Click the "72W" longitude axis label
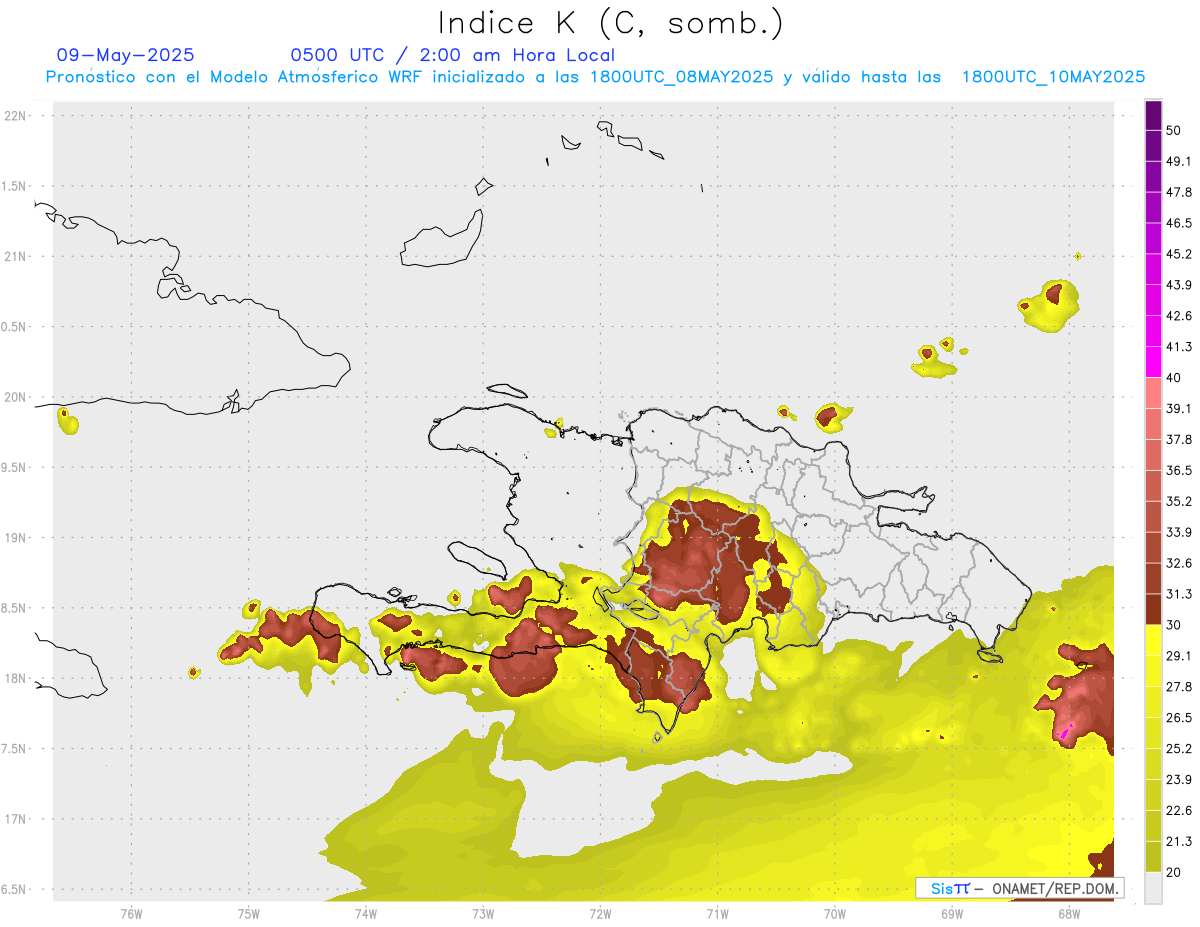This screenshot has height=927, width=1200. point(600,913)
